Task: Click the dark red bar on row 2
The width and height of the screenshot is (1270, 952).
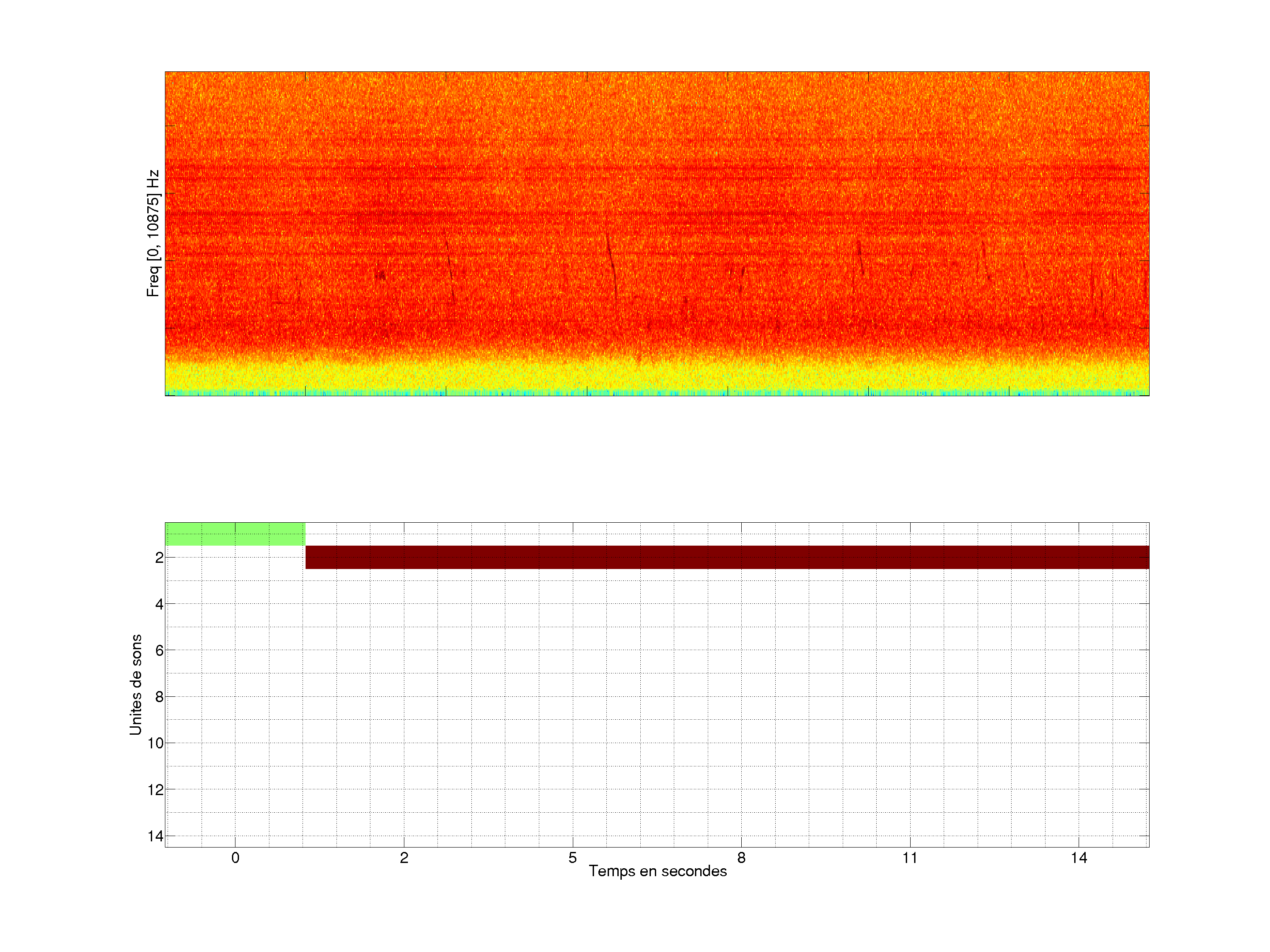Action: [x=727, y=557]
